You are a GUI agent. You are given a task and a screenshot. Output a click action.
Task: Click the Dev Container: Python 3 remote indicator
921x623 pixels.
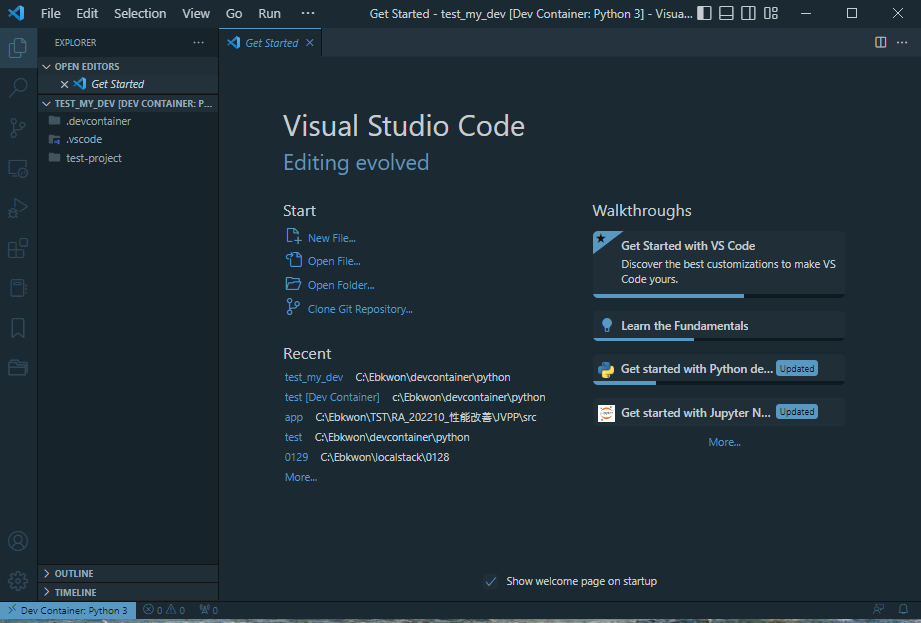68,610
